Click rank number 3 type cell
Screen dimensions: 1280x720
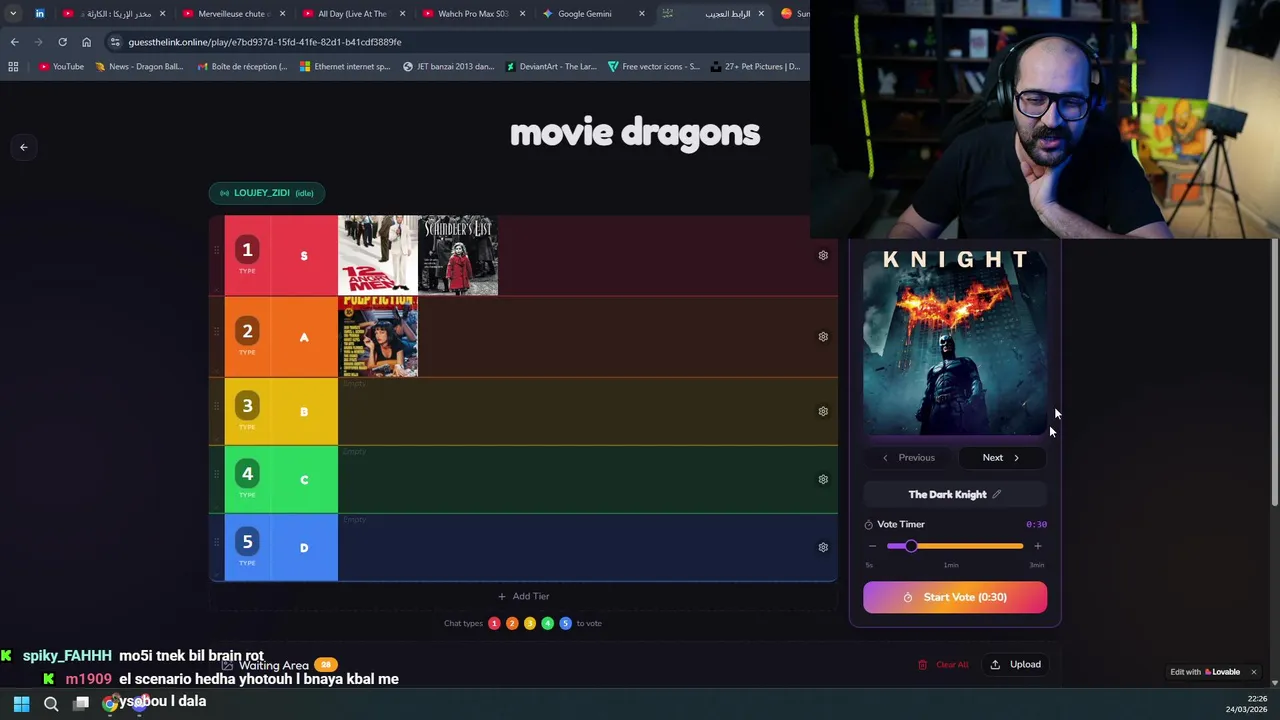(x=247, y=411)
